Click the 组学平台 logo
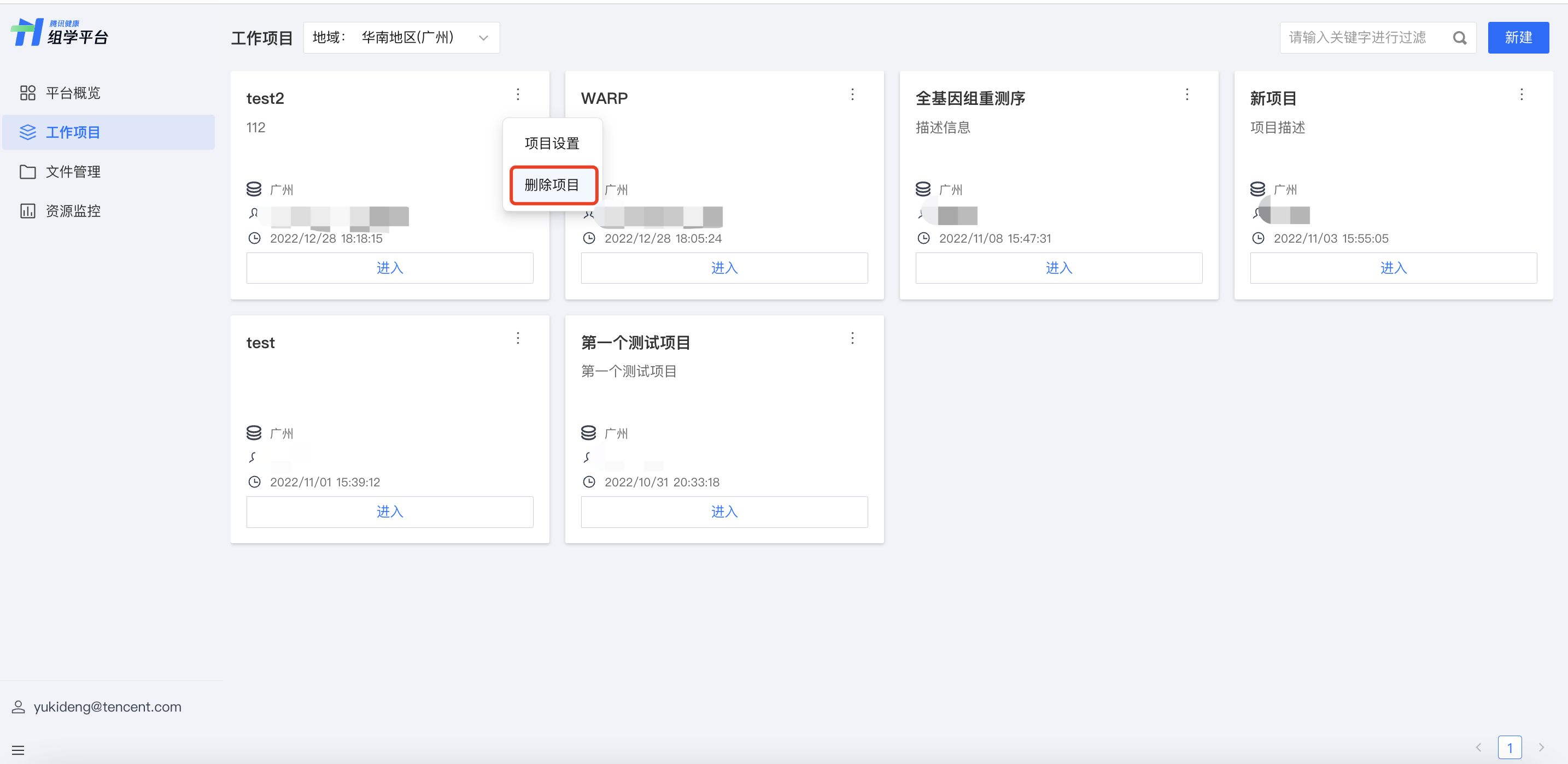The image size is (1568, 764). pyautogui.click(x=60, y=33)
